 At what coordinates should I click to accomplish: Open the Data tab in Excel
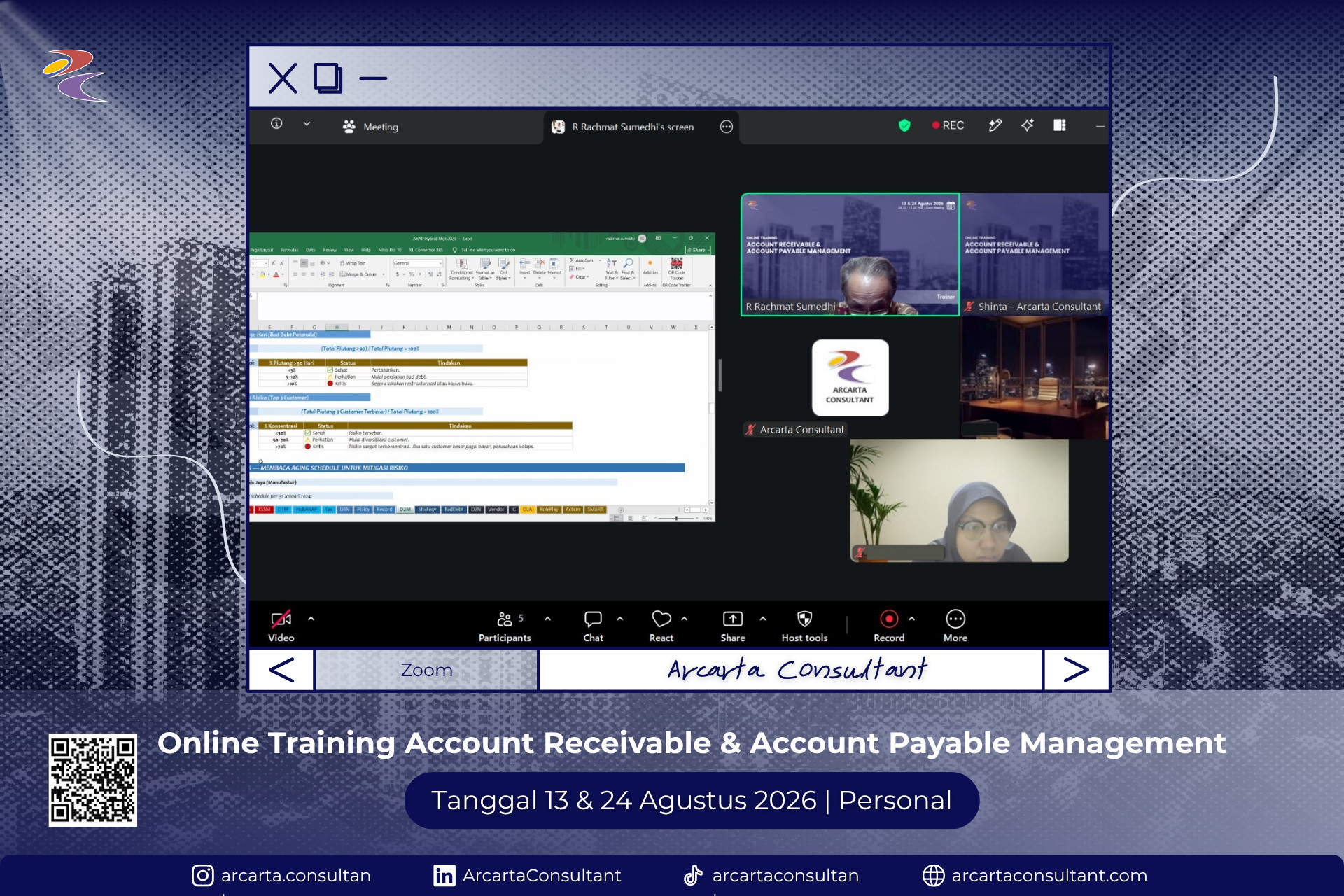(x=311, y=250)
